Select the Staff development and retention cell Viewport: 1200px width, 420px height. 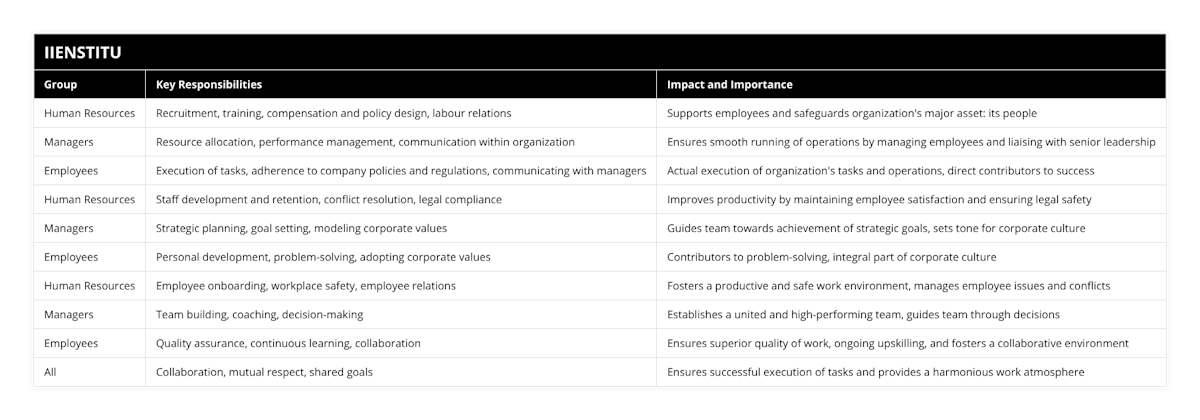[x=329, y=200]
